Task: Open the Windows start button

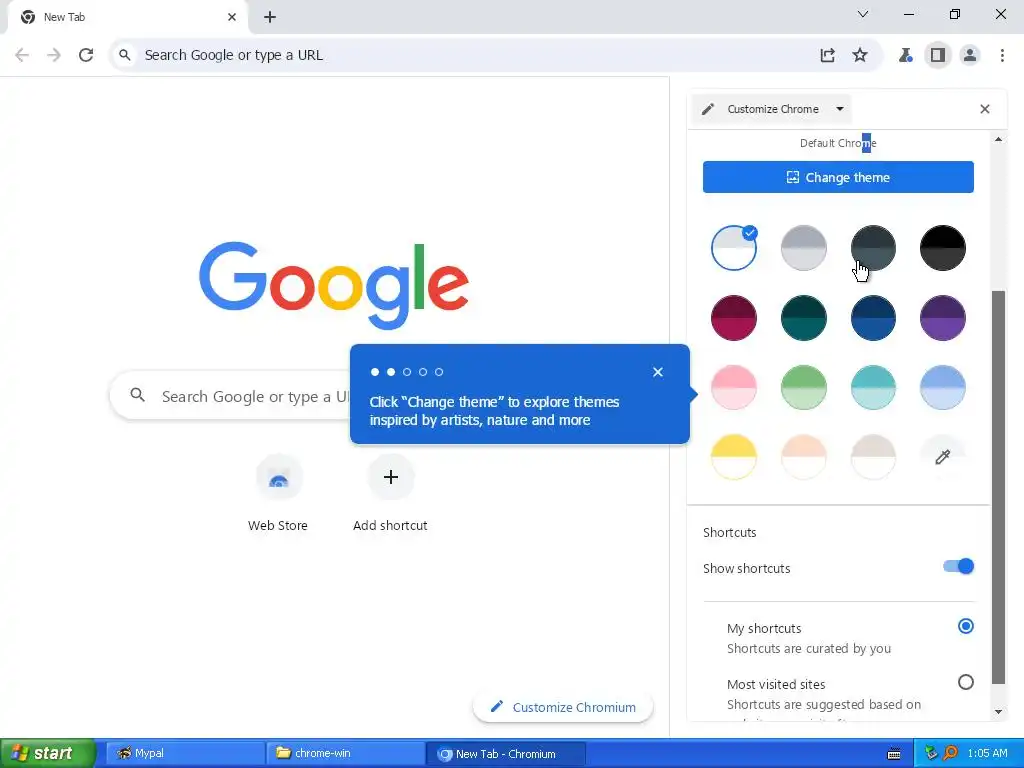Action: (x=47, y=753)
